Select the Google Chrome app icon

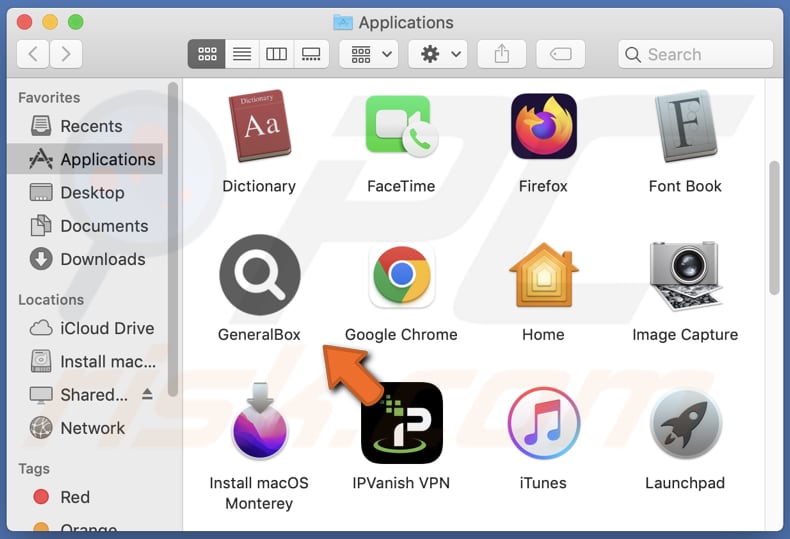[402, 275]
